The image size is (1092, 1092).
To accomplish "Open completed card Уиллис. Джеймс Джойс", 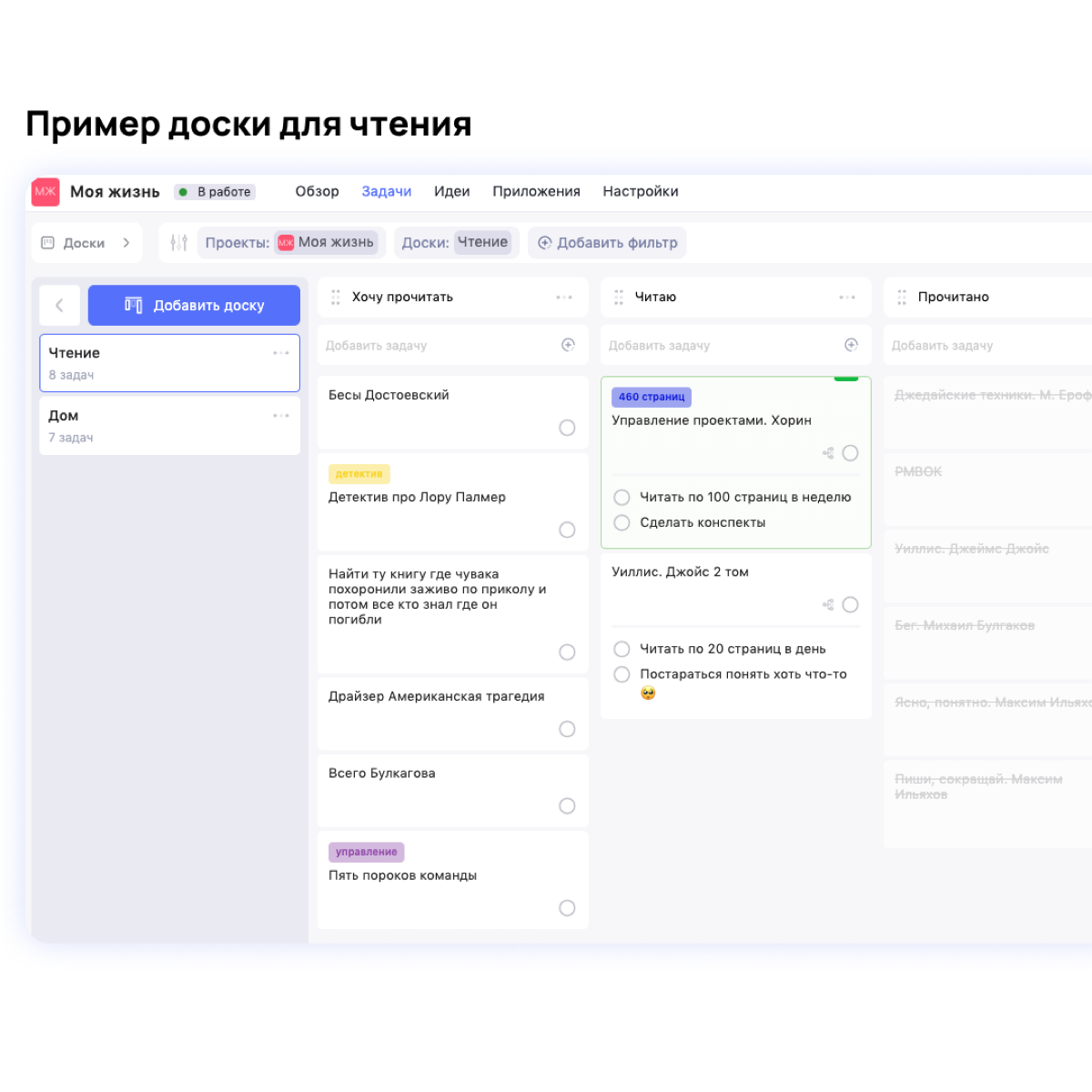I will point(988,567).
